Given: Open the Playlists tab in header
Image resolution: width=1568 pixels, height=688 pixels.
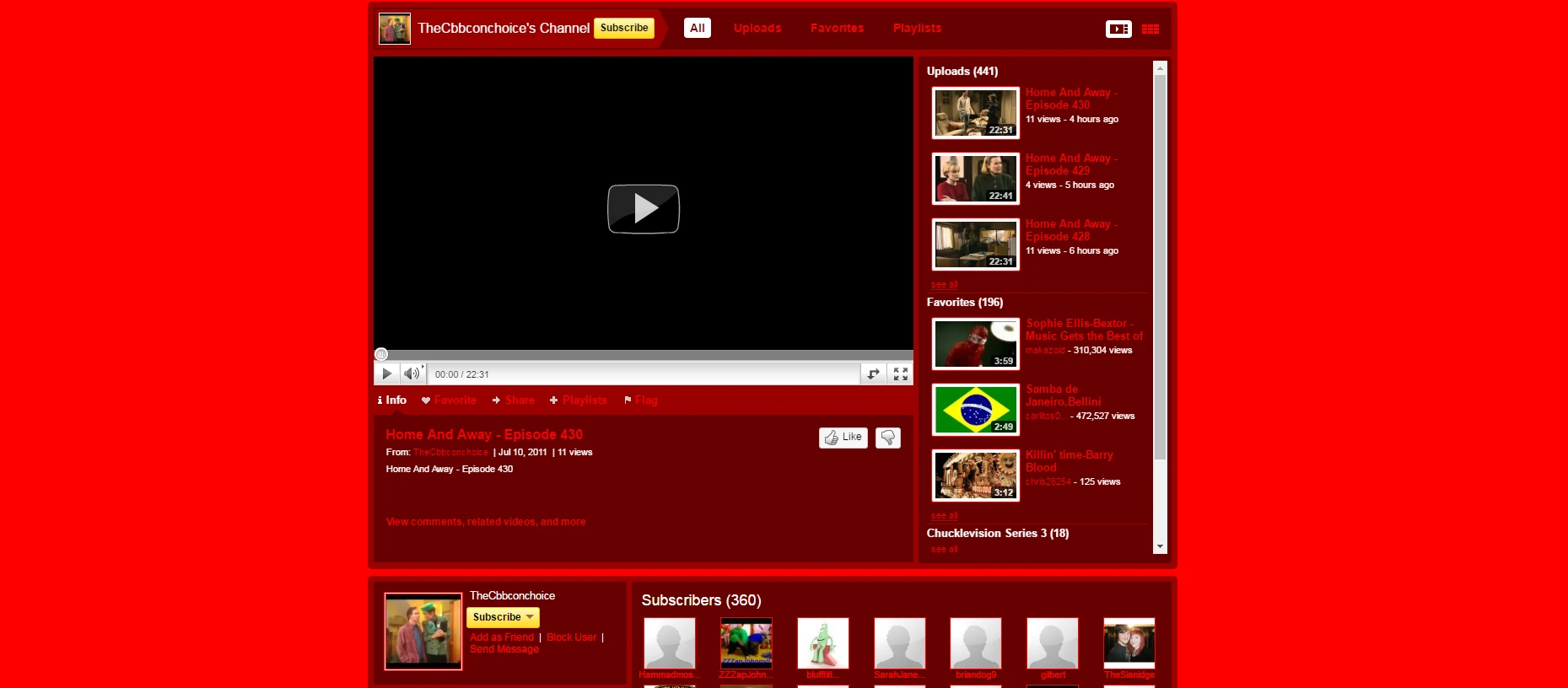Looking at the screenshot, I should point(918,28).
